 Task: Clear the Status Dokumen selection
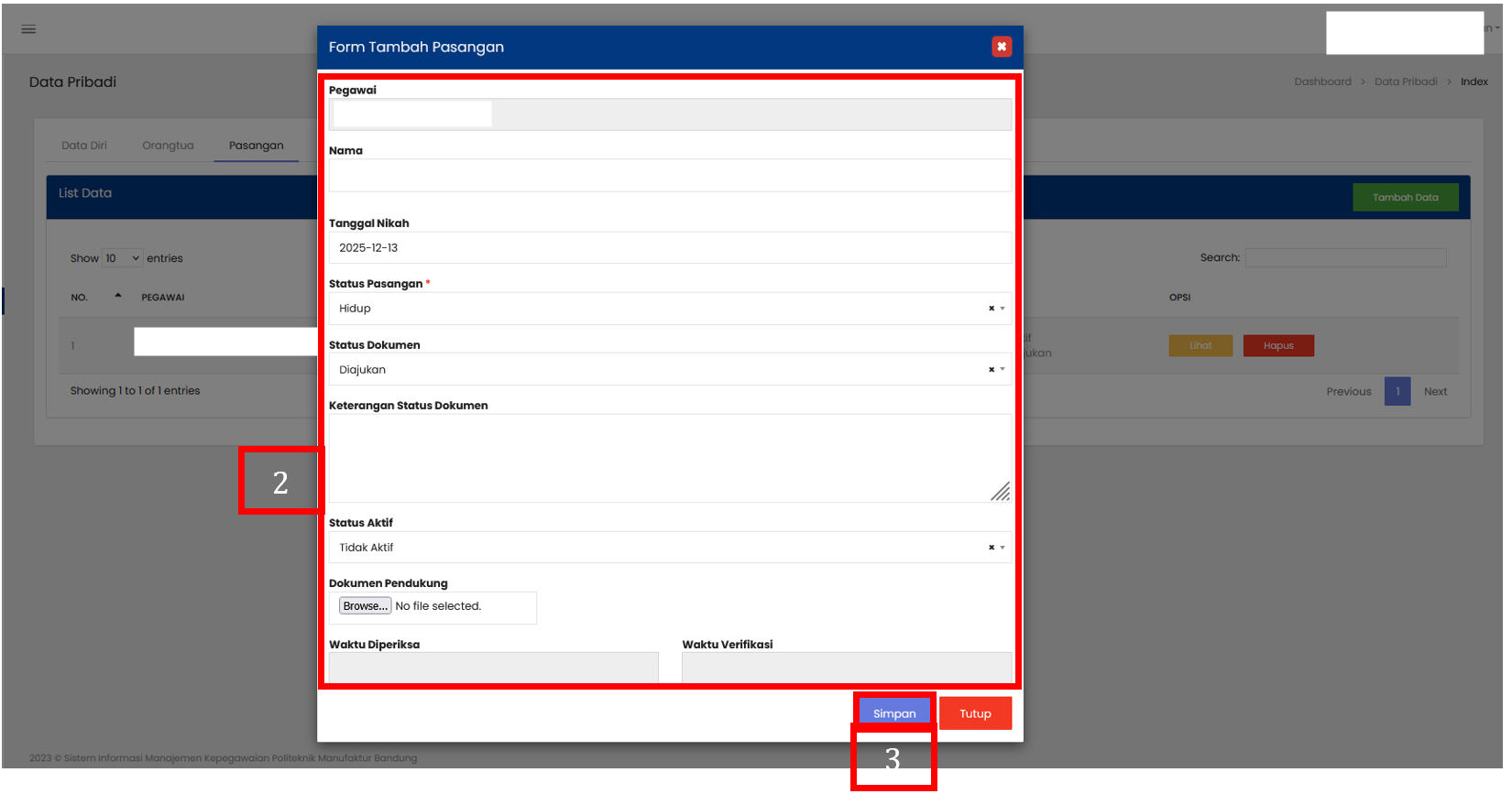click(991, 370)
